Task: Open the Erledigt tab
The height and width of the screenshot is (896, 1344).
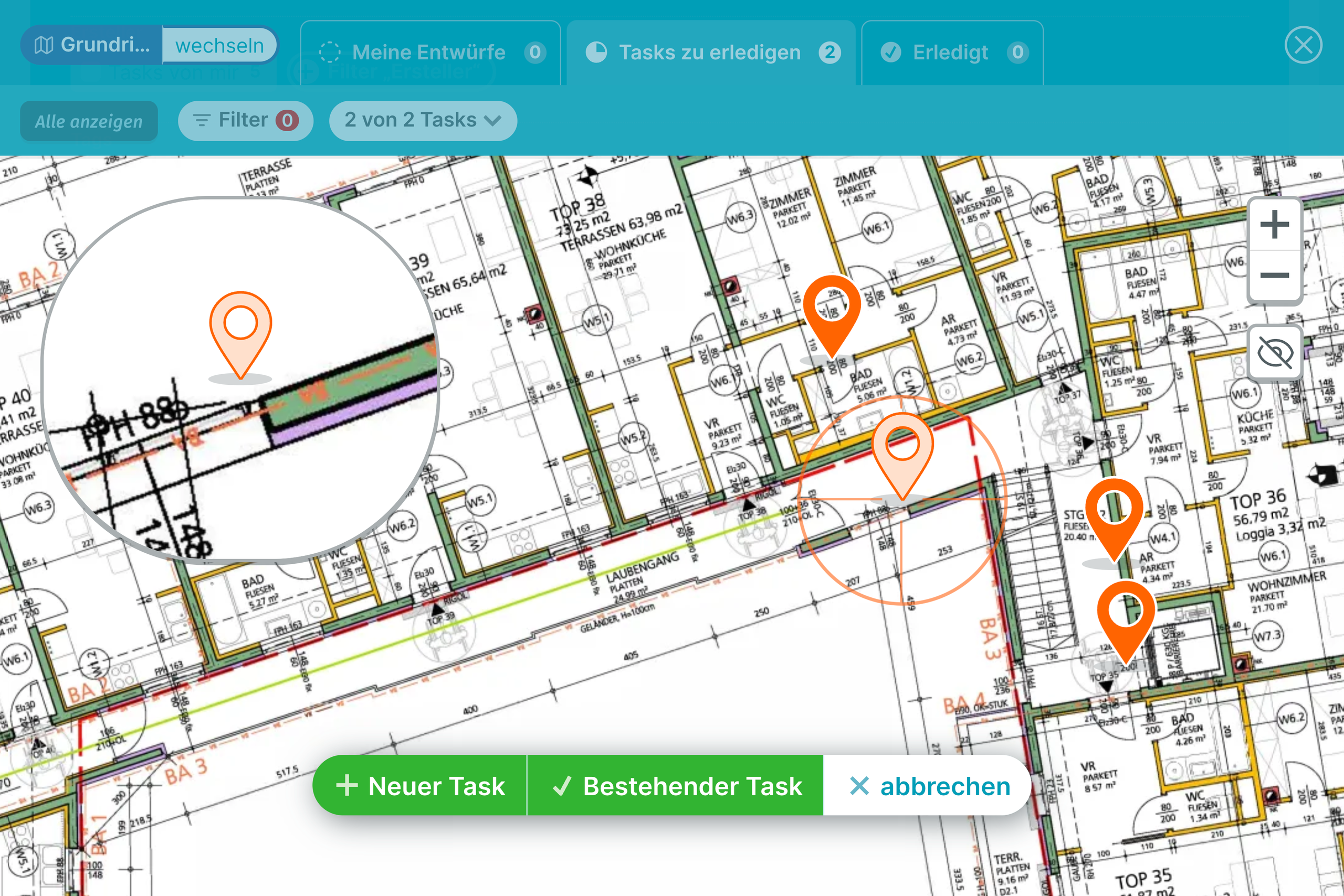Action: tap(951, 52)
